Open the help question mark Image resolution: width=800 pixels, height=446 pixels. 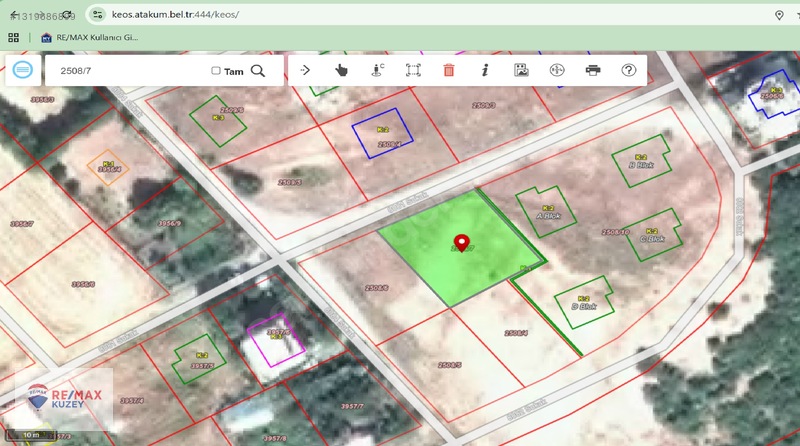tap(629, 70)
